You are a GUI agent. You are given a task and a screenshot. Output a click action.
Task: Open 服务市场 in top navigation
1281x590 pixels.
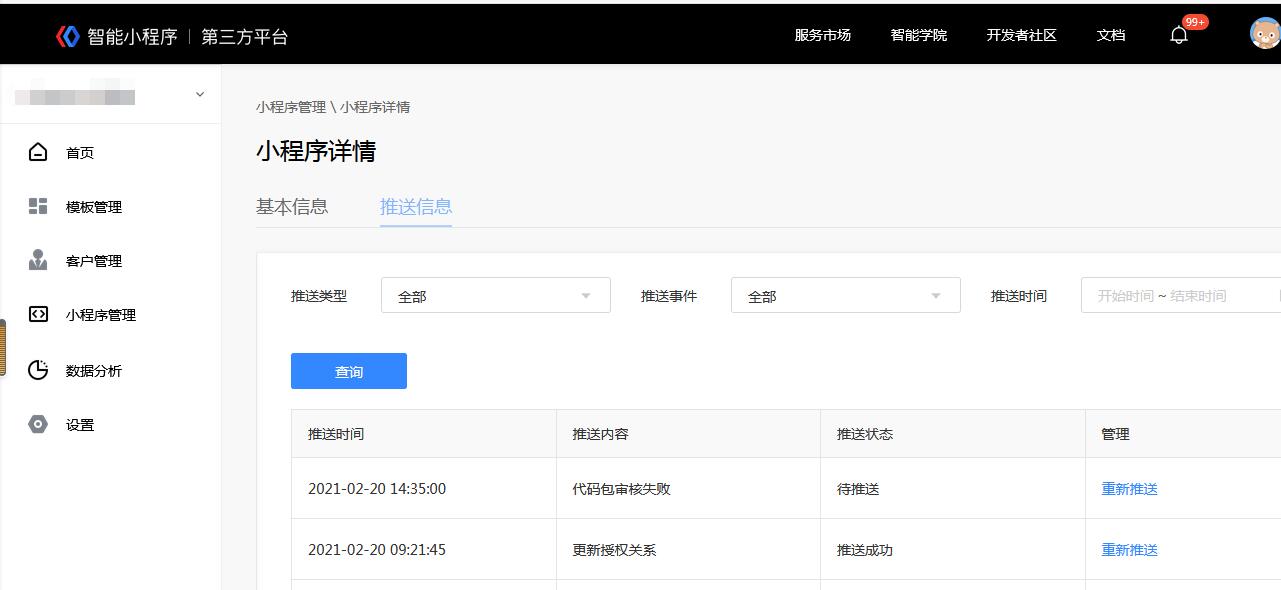pyautogui.click(x=823, y=35)
